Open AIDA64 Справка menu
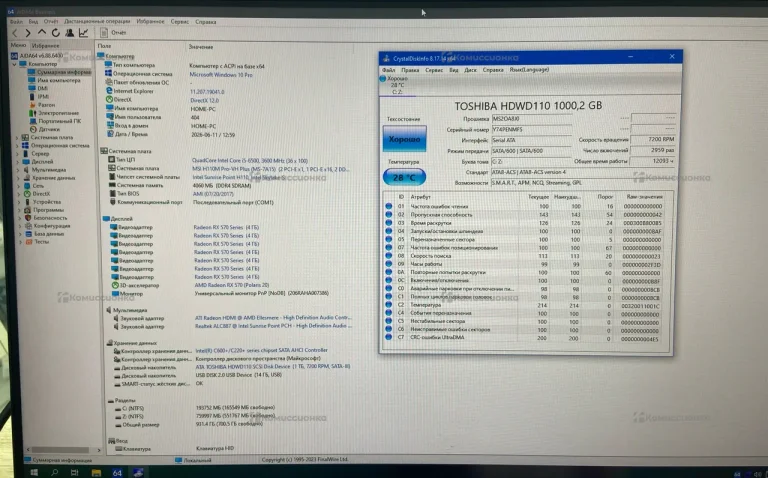 point(206,22)
